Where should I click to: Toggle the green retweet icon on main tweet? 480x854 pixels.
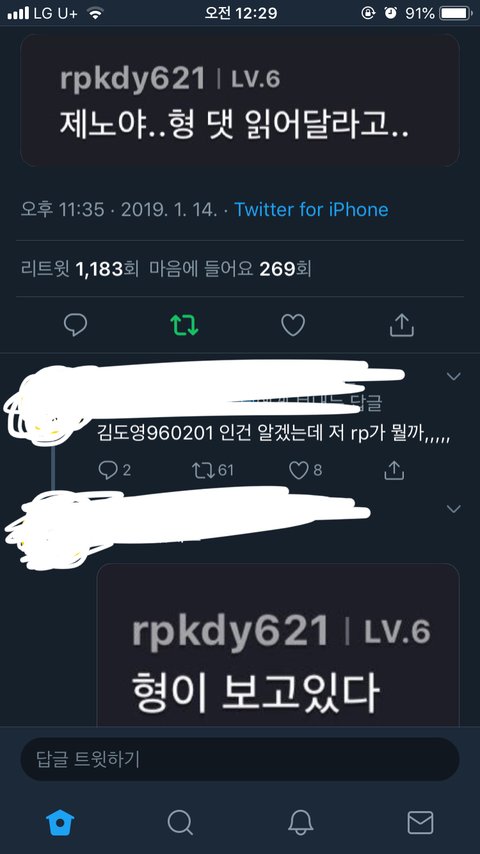[184, 325]
